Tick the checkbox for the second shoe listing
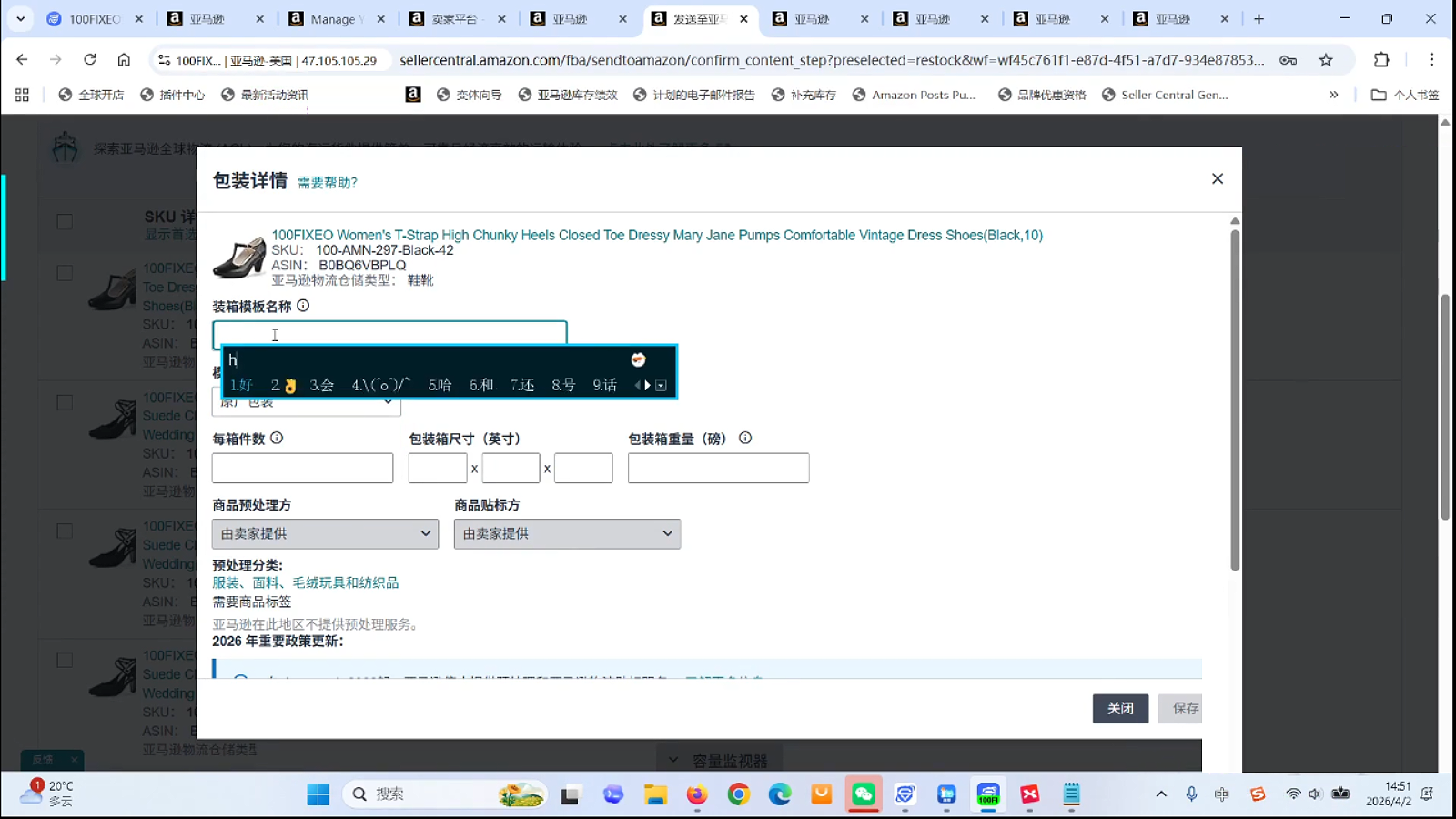Viewport: 1456px width, 819px height. point(65,402)
